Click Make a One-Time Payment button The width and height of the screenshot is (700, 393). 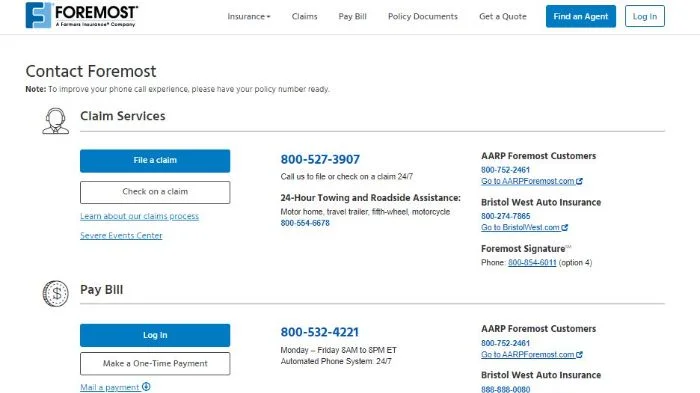coord(155,364)
